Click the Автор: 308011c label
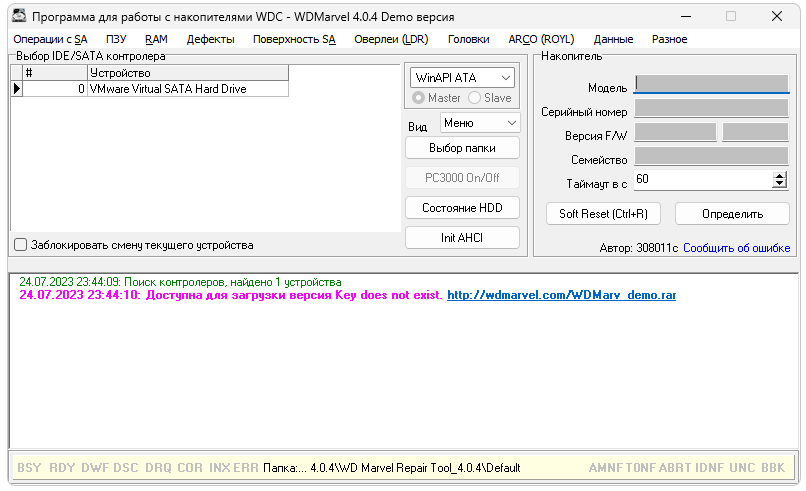Screen dimensions: 806x491 pyautogui.click(x=639, y=248)
